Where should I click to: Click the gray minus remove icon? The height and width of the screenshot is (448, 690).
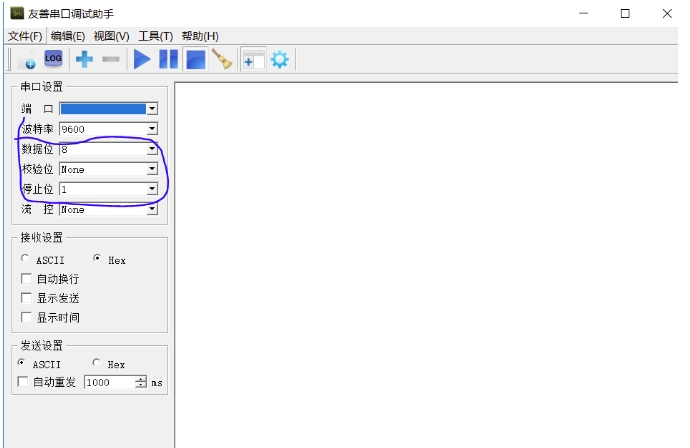tap(110, 59)
